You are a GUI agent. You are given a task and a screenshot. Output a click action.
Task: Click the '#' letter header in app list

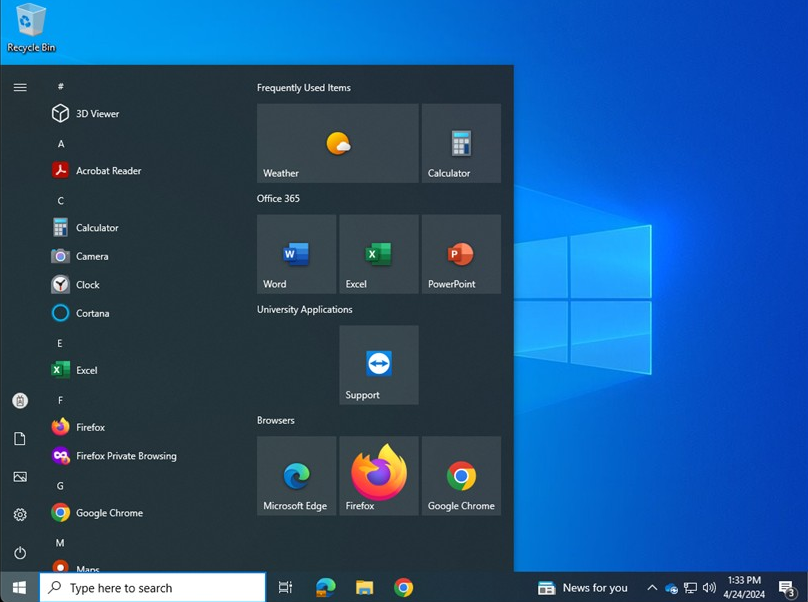click(x=61, y=86)
